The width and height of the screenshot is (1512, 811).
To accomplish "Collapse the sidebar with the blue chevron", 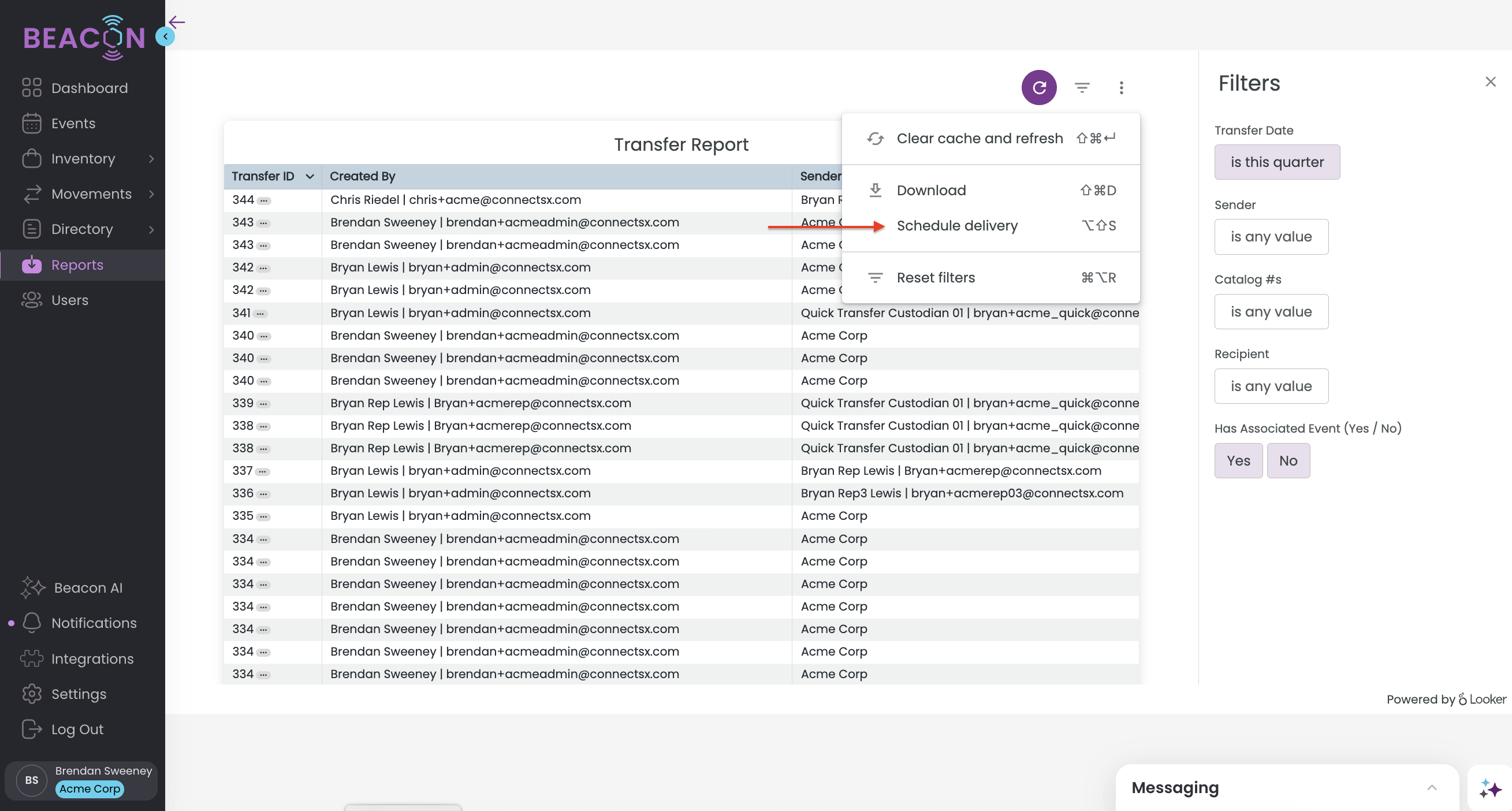I will [x=166, y=37].
